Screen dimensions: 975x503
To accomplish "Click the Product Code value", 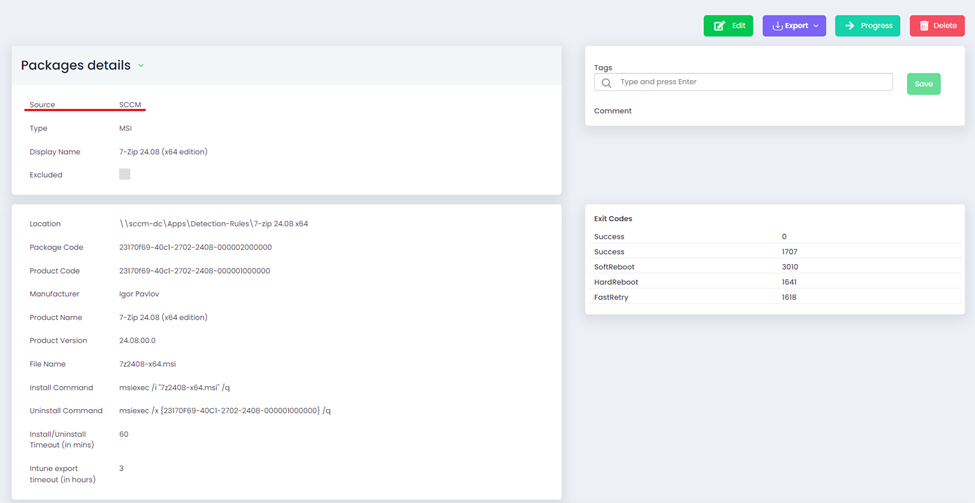I will 194,271.
